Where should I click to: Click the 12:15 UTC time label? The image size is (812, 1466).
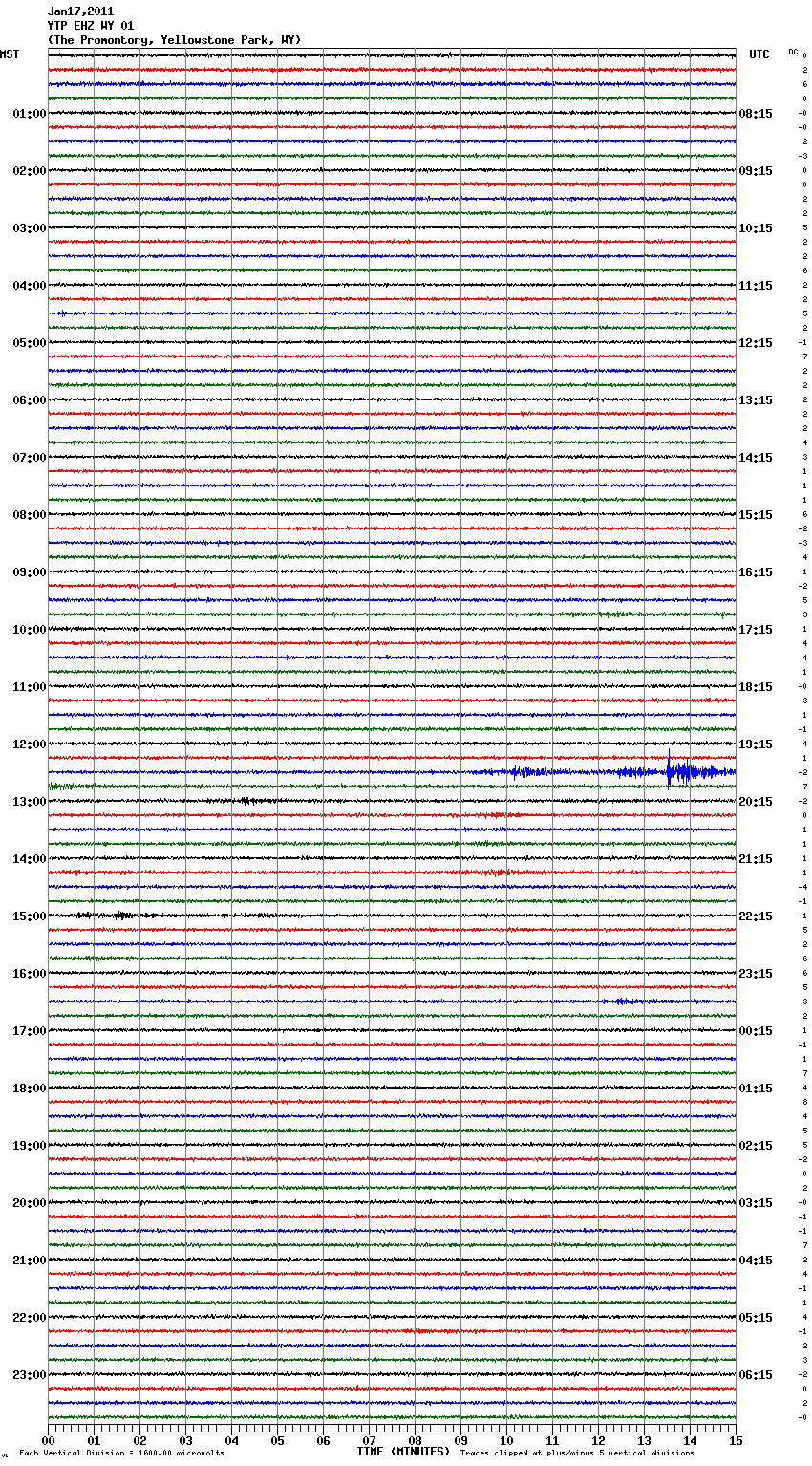tap(756, 343)
